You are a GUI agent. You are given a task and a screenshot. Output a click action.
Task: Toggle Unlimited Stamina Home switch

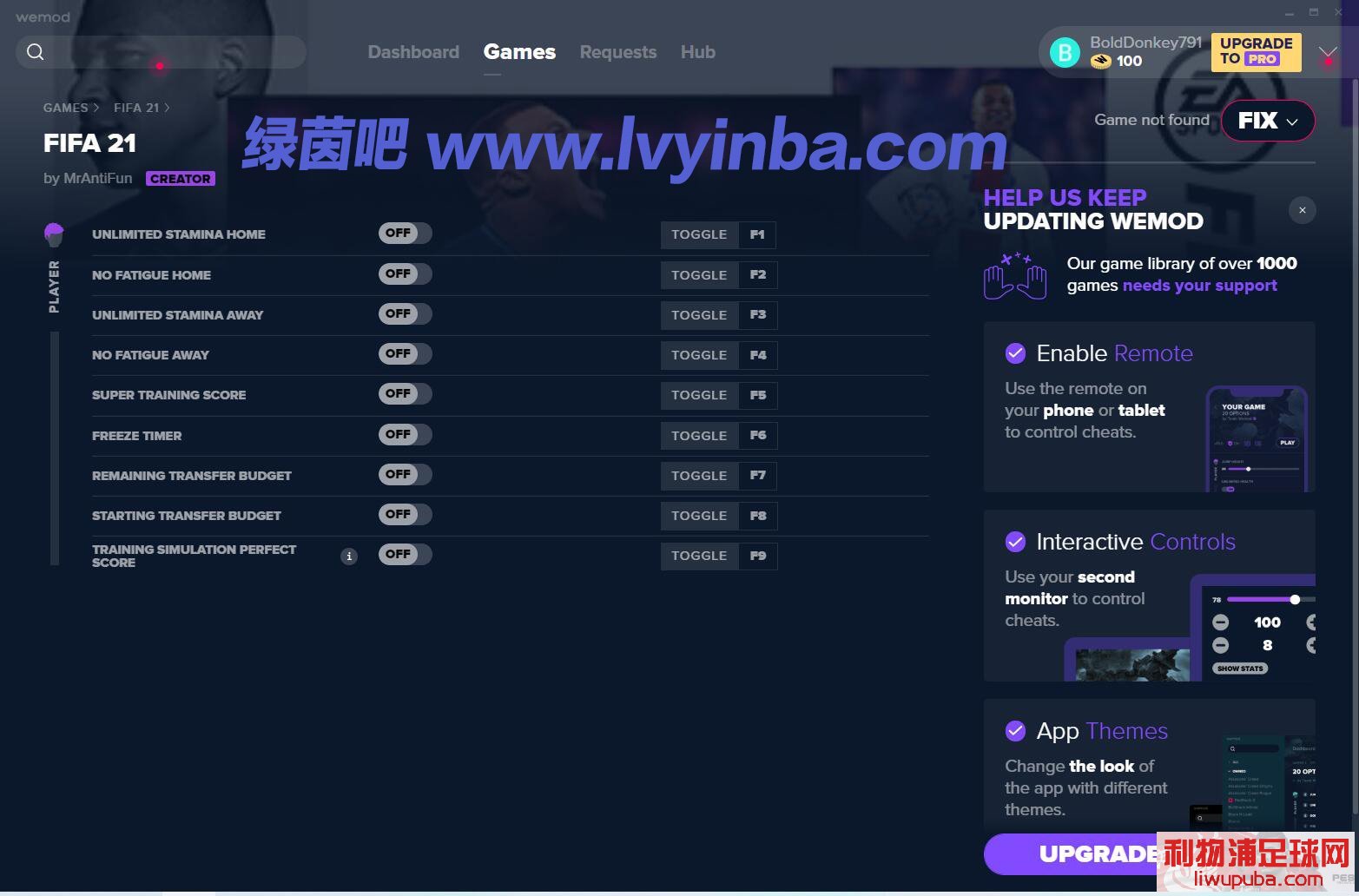pyautogui.click(x=405, y=234)
